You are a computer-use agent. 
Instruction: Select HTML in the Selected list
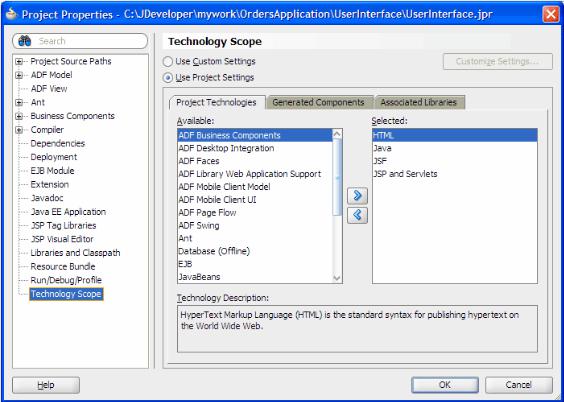[x=455, y=136]
